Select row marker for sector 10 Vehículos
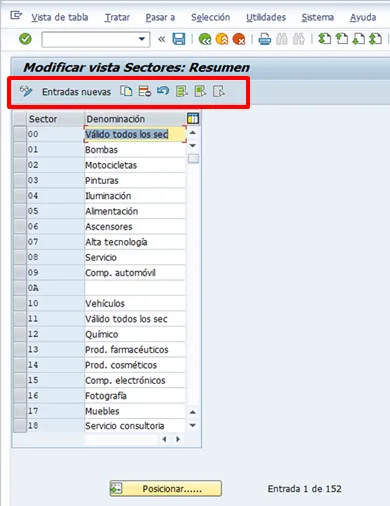Viewport: 390px width, 506px height. point(20,303)
